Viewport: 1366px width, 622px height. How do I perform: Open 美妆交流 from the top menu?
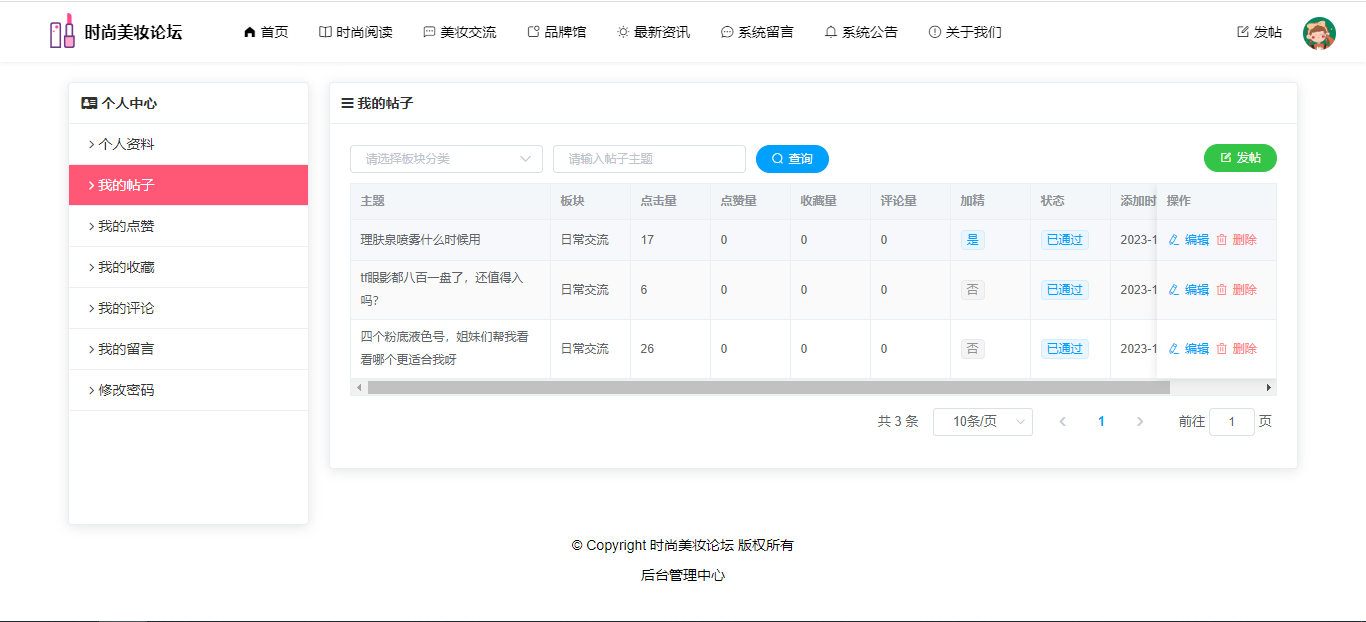(459, 32)
